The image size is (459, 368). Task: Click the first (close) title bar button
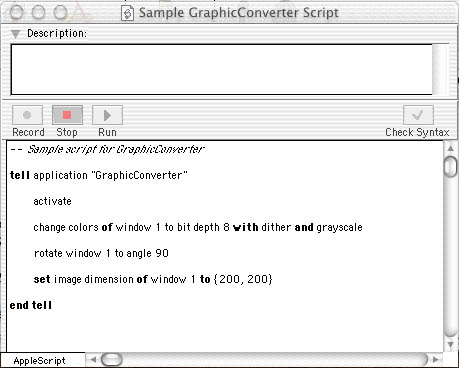[x=16, y=13]
